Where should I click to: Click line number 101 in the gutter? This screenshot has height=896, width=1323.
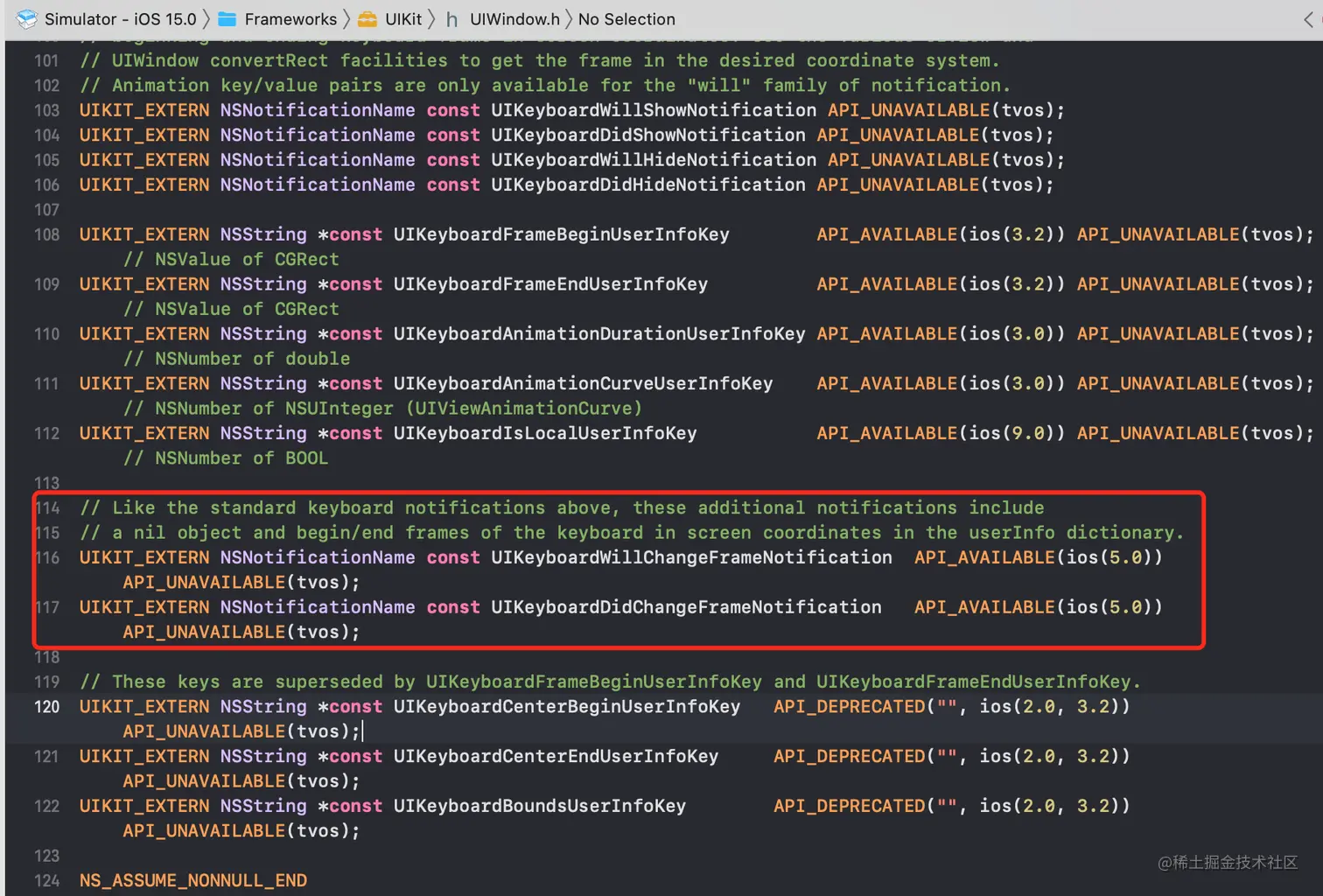(x=46, y=60)
